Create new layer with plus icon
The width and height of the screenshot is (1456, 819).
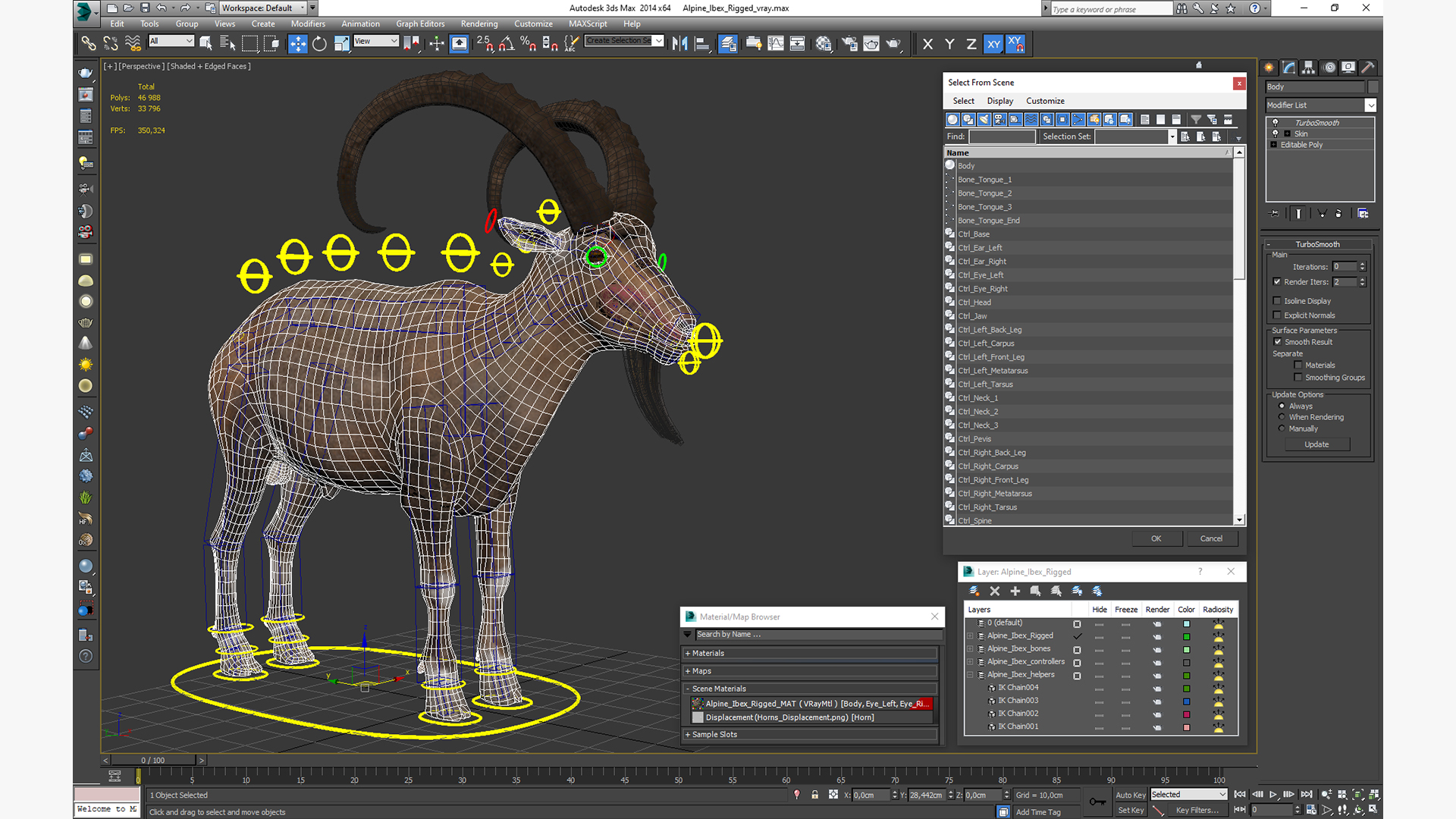(x=1015, y=591)
